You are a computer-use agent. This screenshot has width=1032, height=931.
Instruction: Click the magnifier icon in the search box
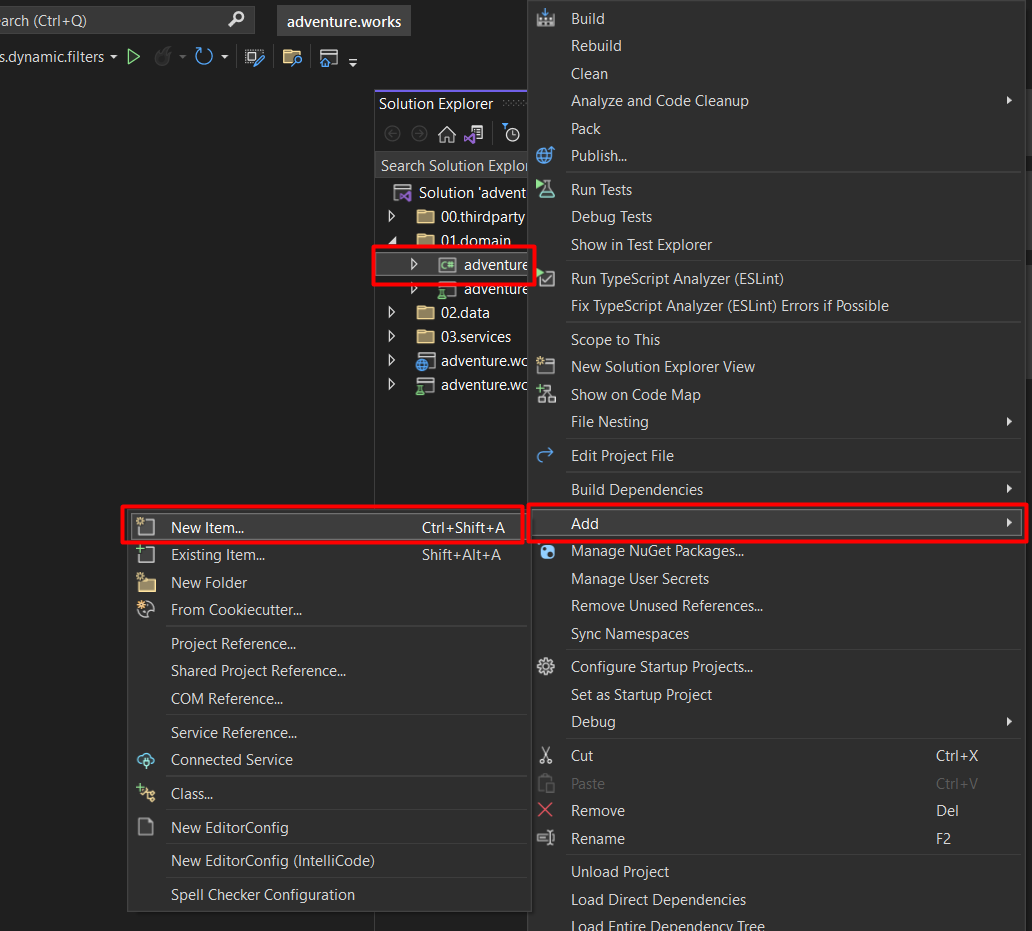236,19
